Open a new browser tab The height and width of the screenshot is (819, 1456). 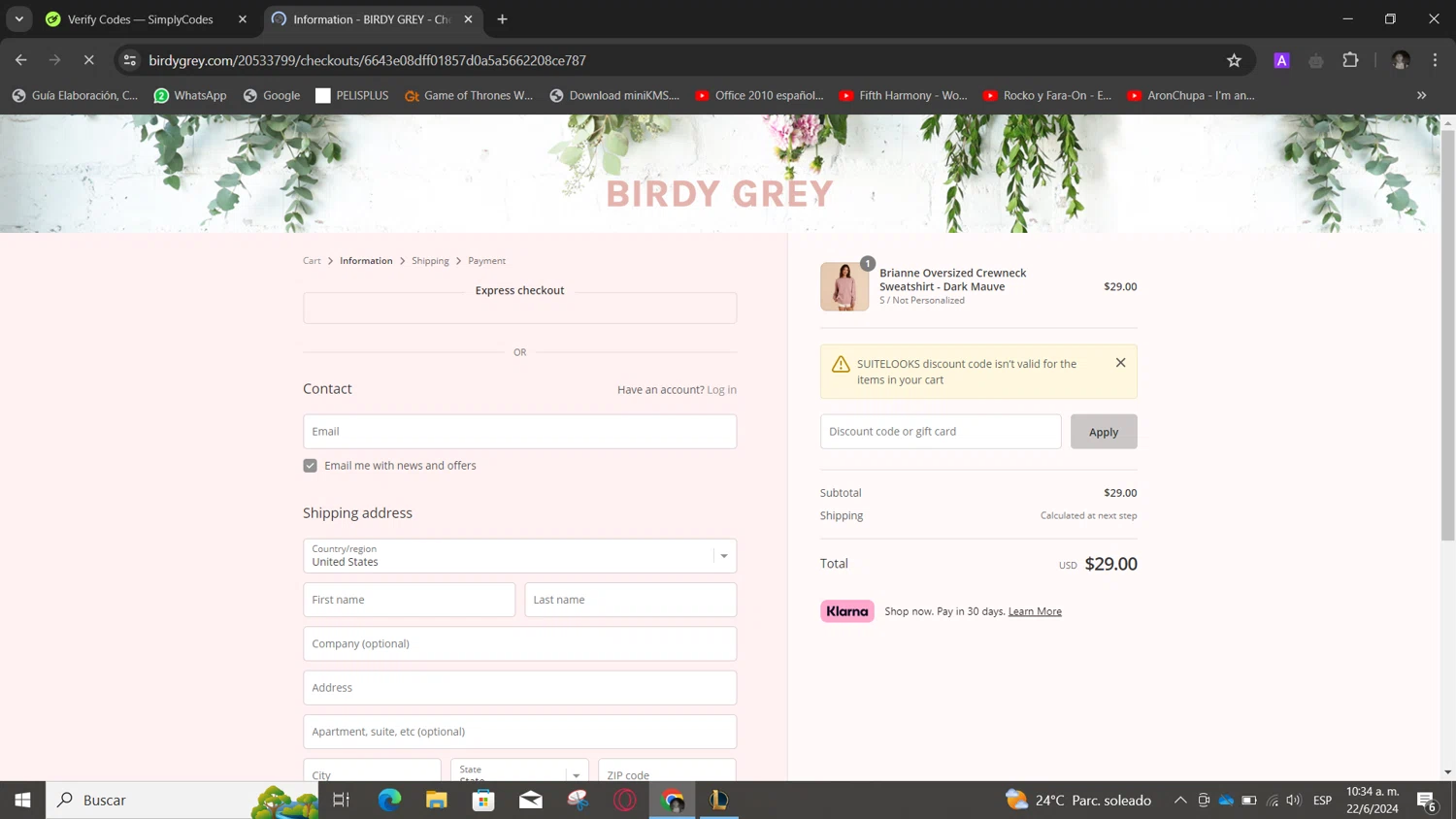pyautogui.click(x=502, y=19)
